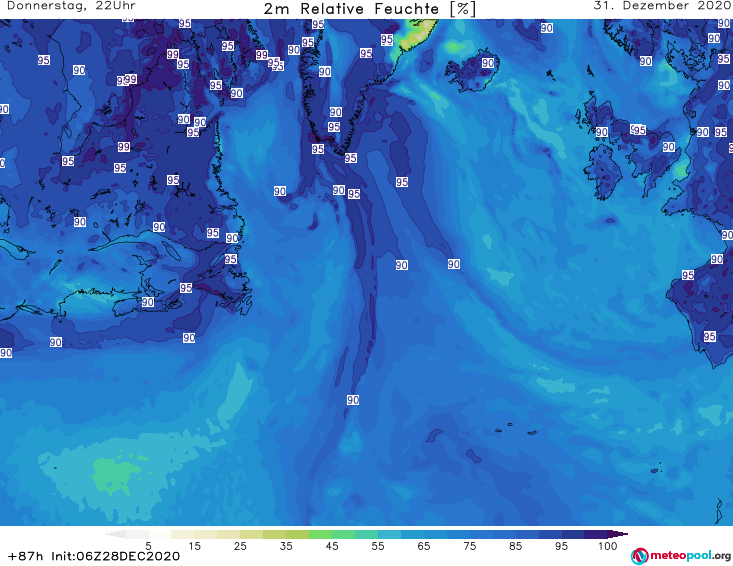This screenshot has width=733, height=566.
Task: Click the '15' tick on the color scale
Action: pos(194,546)
